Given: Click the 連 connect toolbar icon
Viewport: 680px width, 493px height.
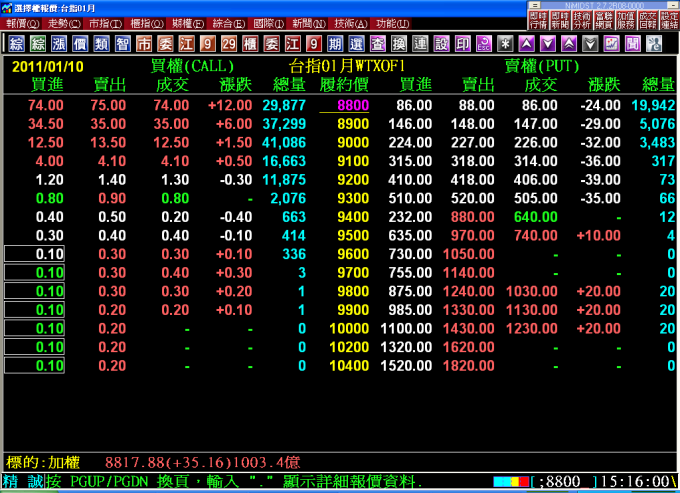Looking at the screenshot, I should coord(420,44).
